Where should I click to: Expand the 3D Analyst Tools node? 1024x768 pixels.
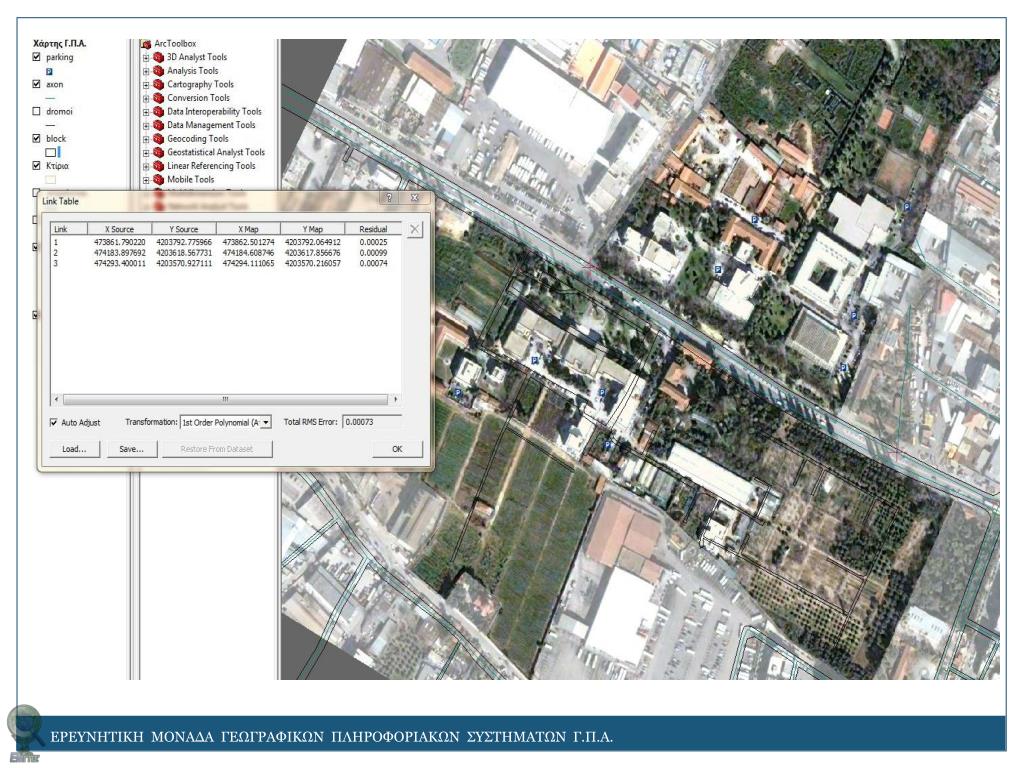[146, 57]
